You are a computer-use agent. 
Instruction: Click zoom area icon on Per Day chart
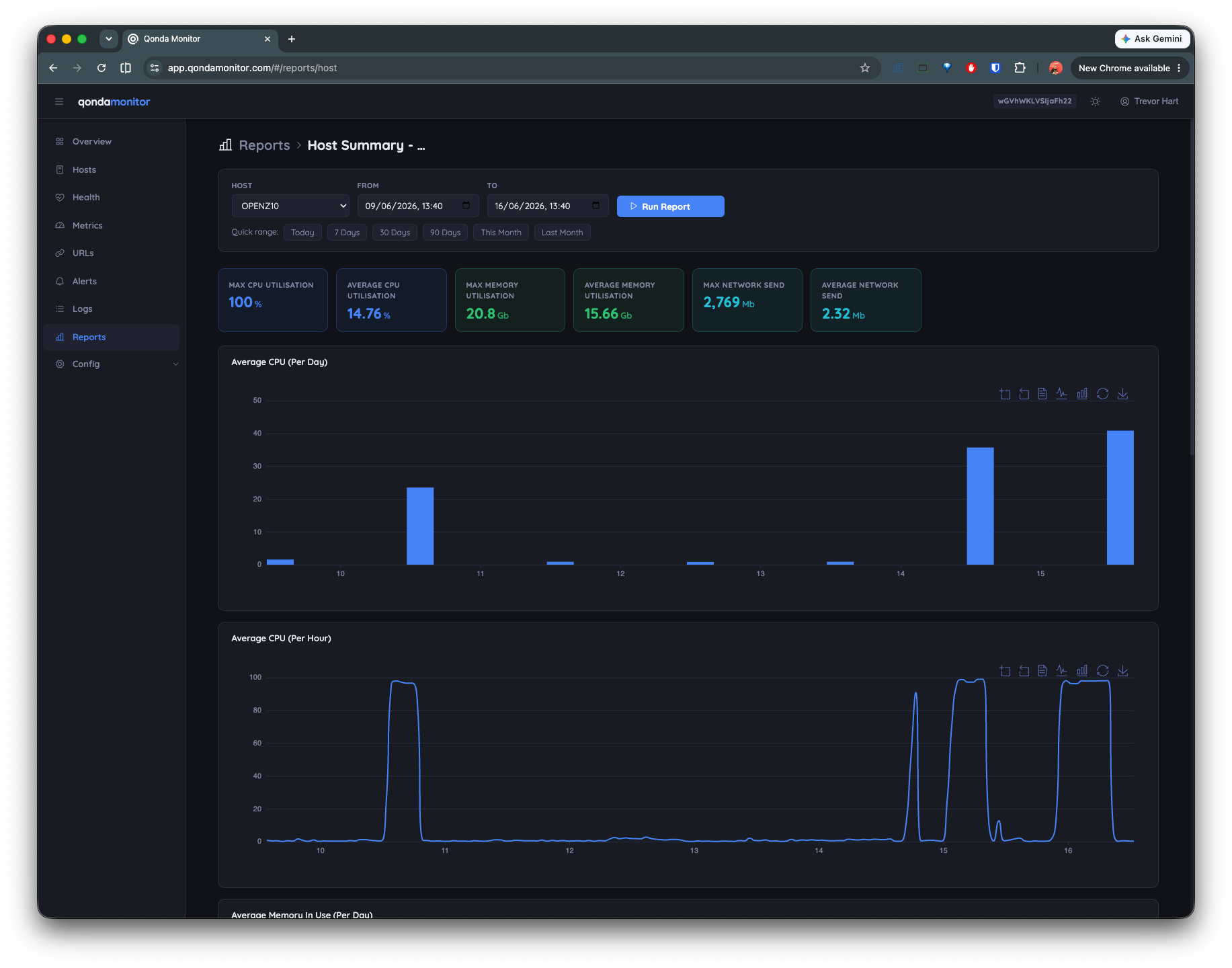[x=1005, y=394]
